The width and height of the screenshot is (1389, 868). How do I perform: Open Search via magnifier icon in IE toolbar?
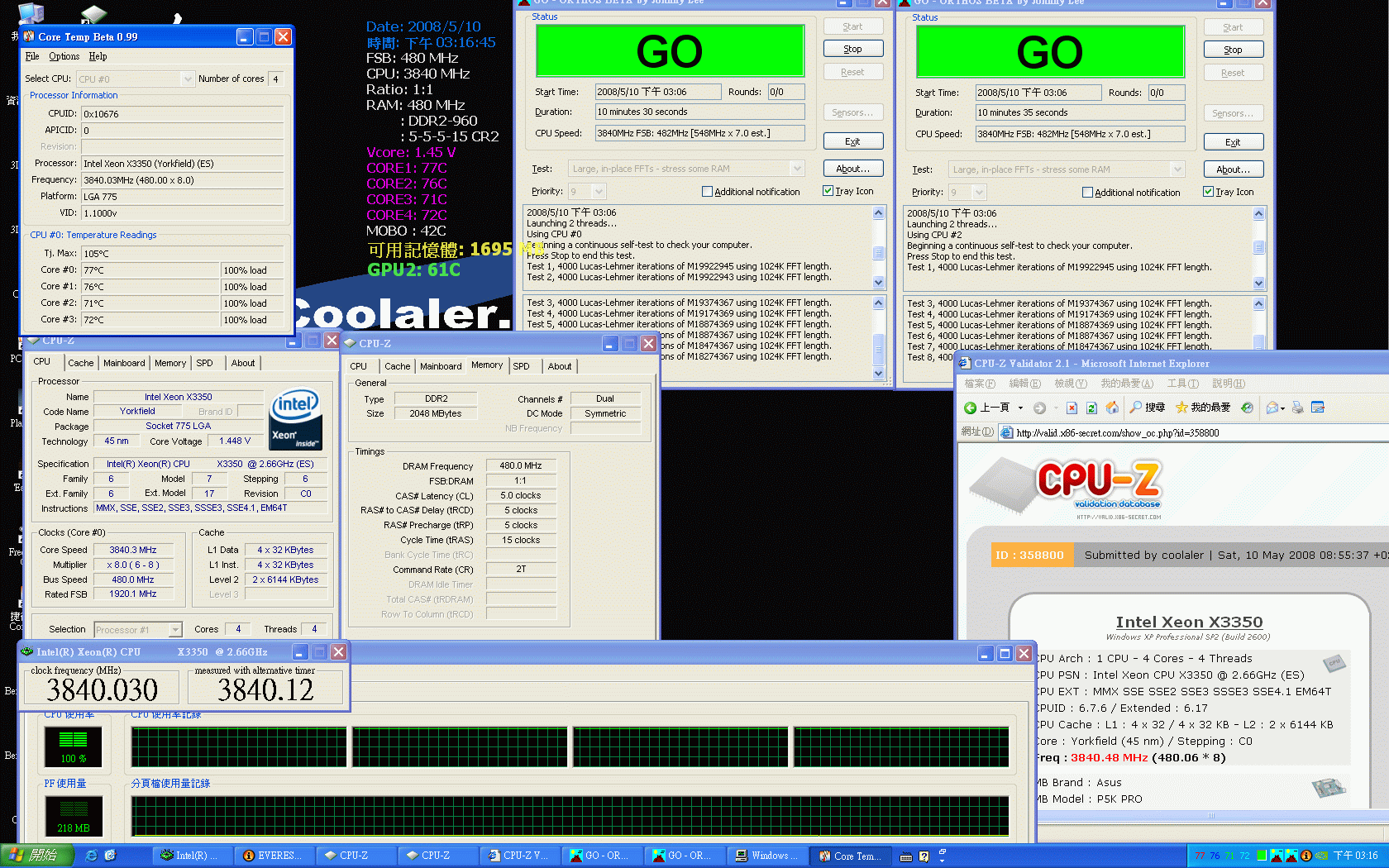1136,408
